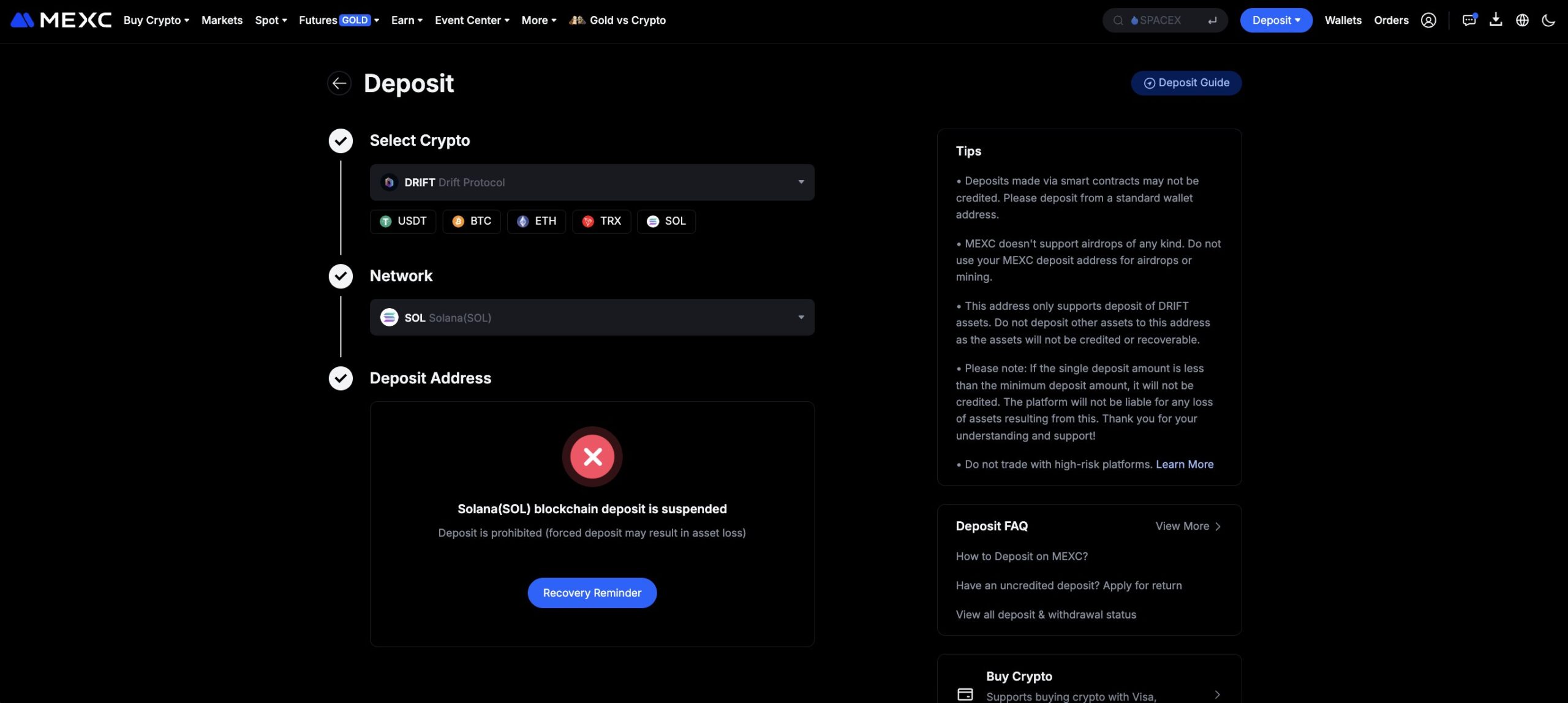Open the Event Center dropdown menu
Image resolution: width=1568 pixels, height=703 pixels.
472,20
